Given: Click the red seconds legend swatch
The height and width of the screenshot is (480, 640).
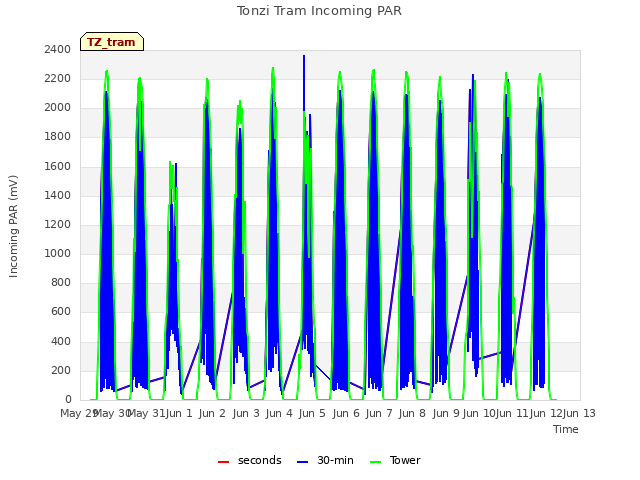Looking at the screenshot, I should [x=223, y=462].
